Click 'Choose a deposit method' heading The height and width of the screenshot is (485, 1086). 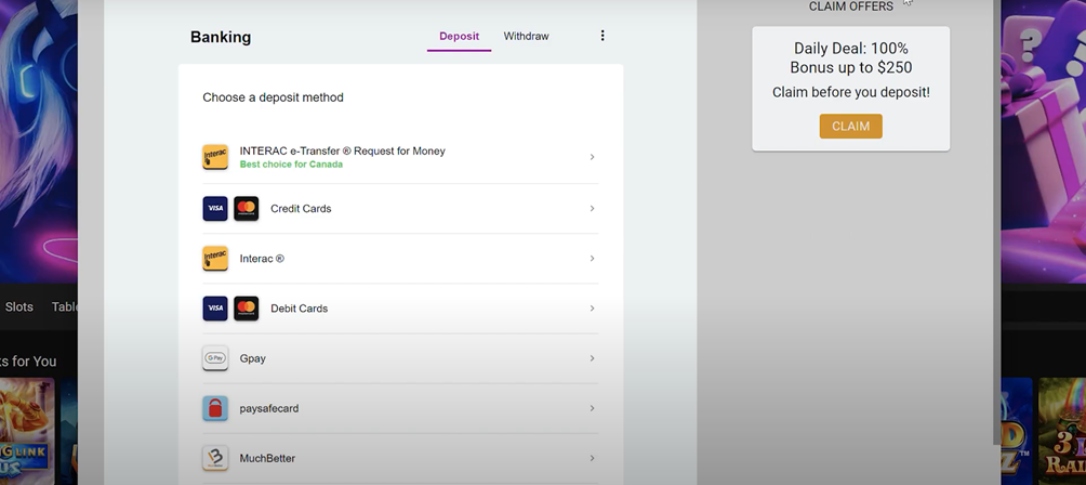(x=273, y=98)
